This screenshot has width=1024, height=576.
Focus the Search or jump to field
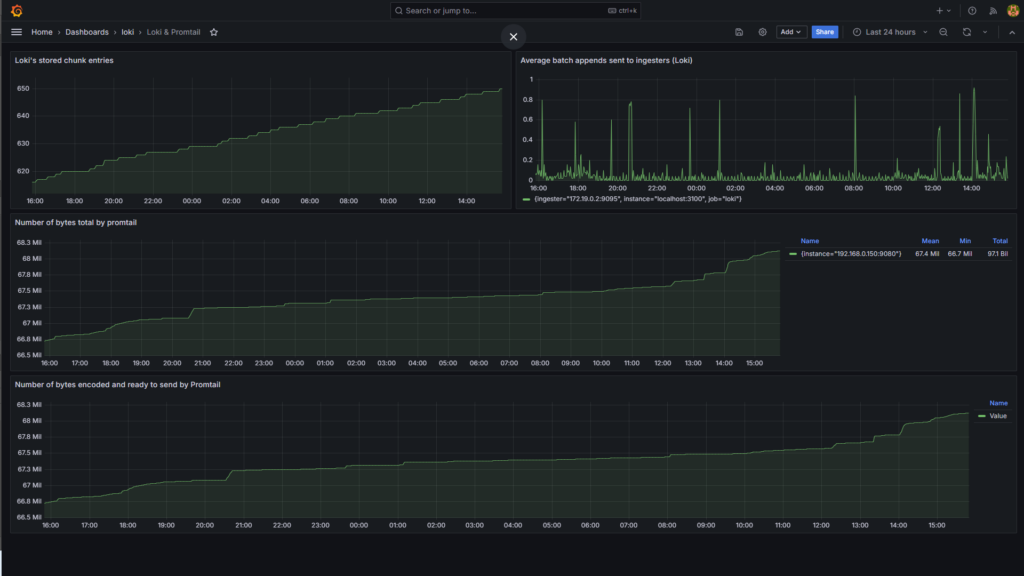pyautogui.click(x=515, y=10)
